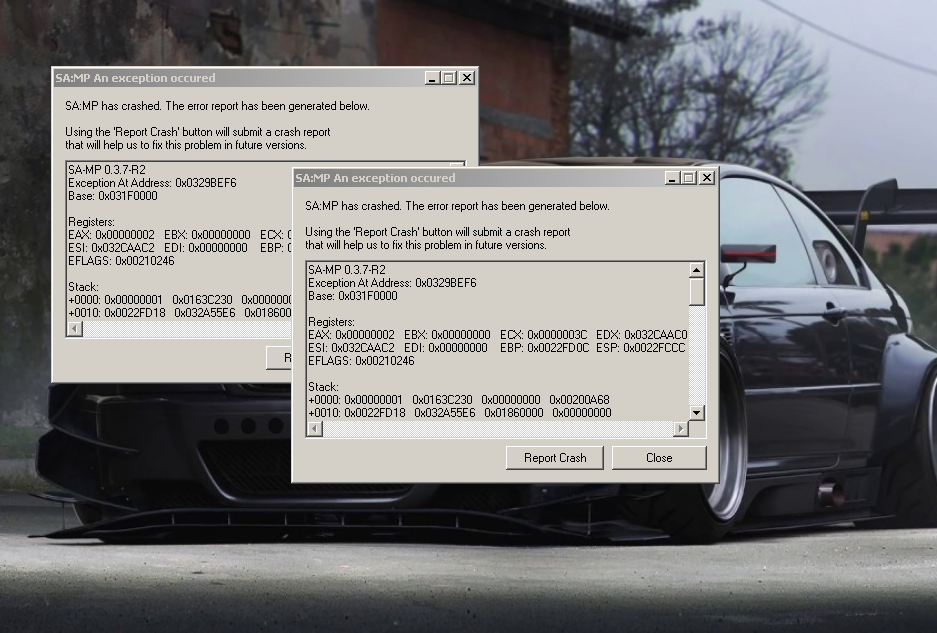Click scroll down arrow in front crash report
Viewport: 937px width, 633px height.
pyautogui.click(x=697, y=413)
